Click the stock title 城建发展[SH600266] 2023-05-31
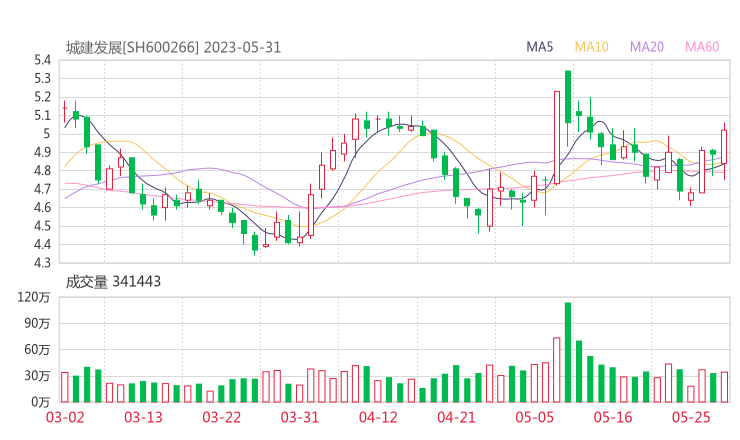The image size is (740, 440). [x=173, y=48]
